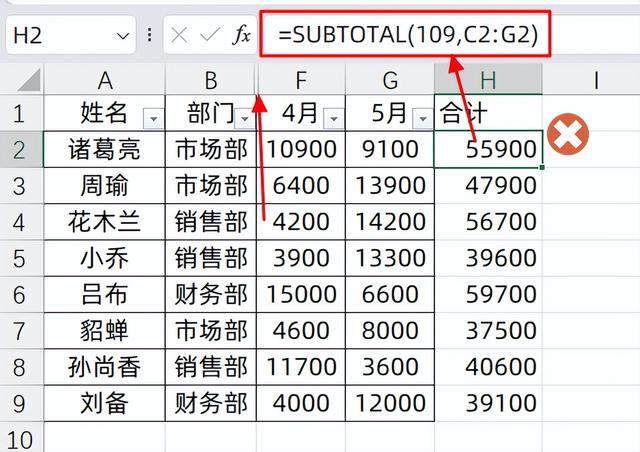Select row 3 header
Viewport: 640px width, 452px height.
click(x=21, y=186)
